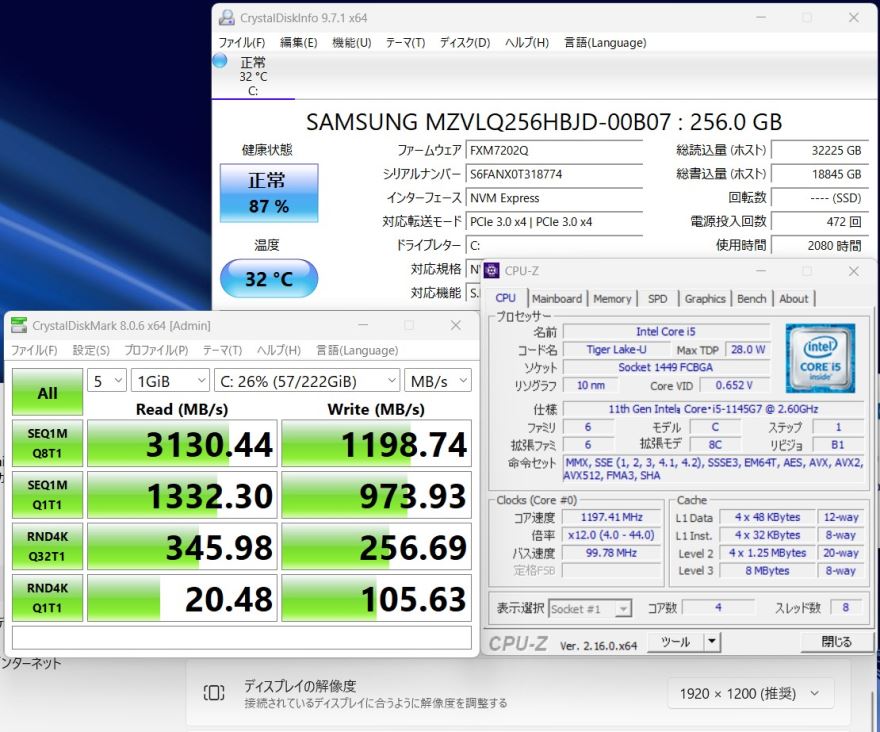
Task: Open the test count dropdown showing 5
Action: [106, 381]
